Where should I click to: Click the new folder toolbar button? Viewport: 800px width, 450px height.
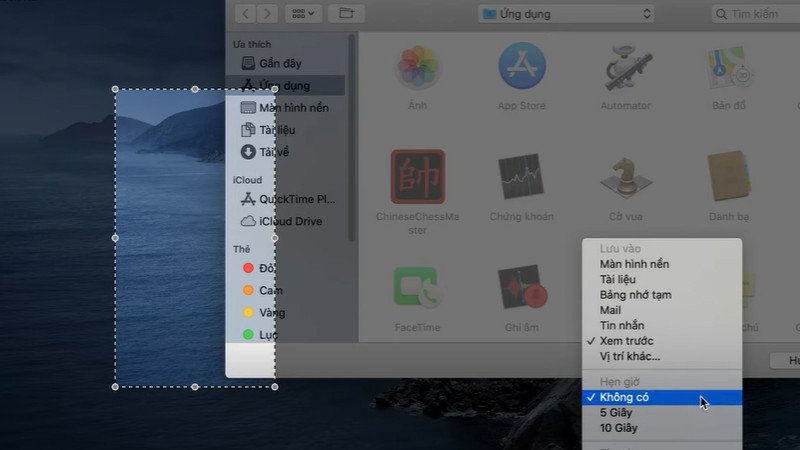click(346, 14)
